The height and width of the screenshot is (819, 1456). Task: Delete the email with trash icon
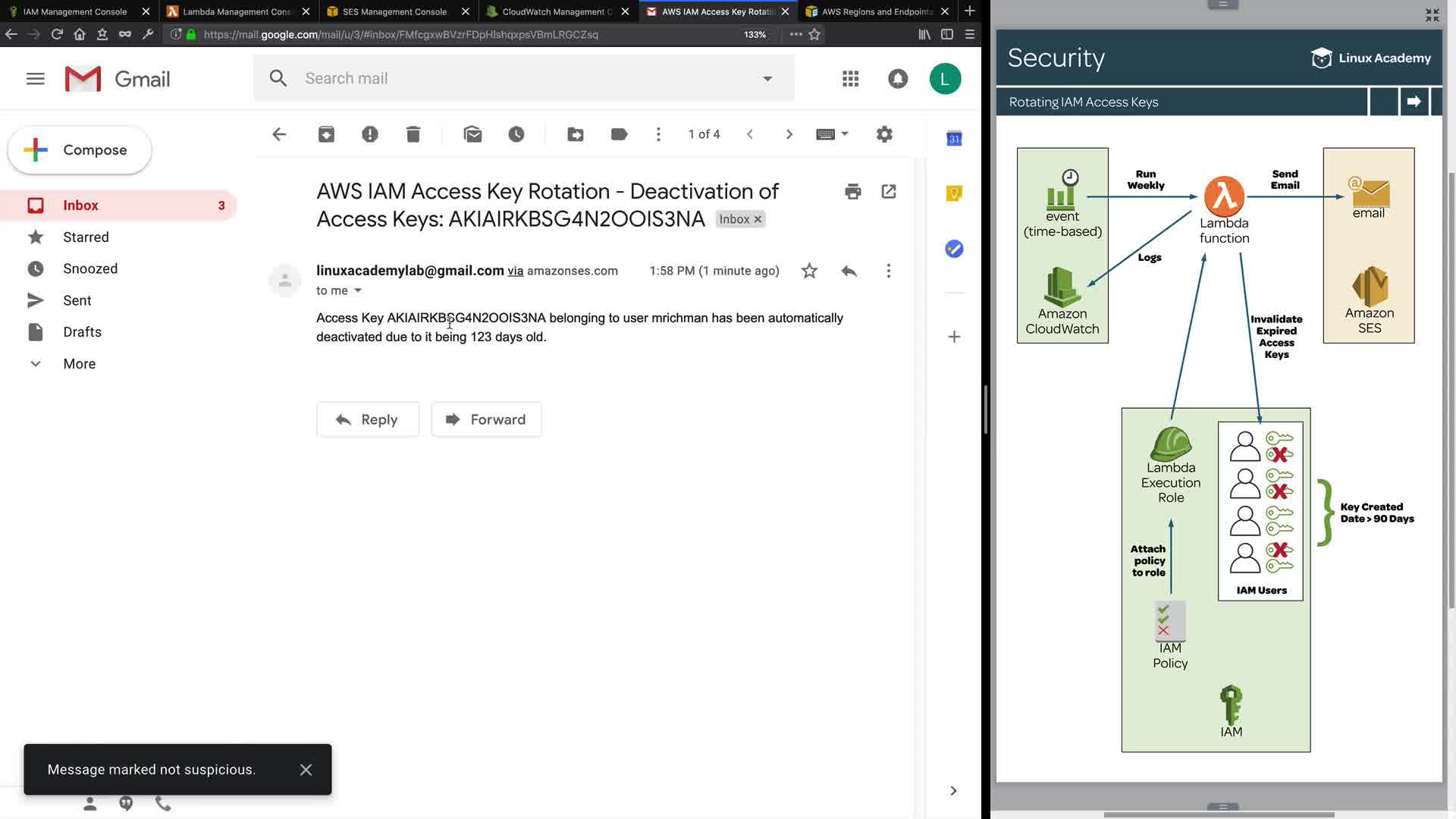point(413,134)
